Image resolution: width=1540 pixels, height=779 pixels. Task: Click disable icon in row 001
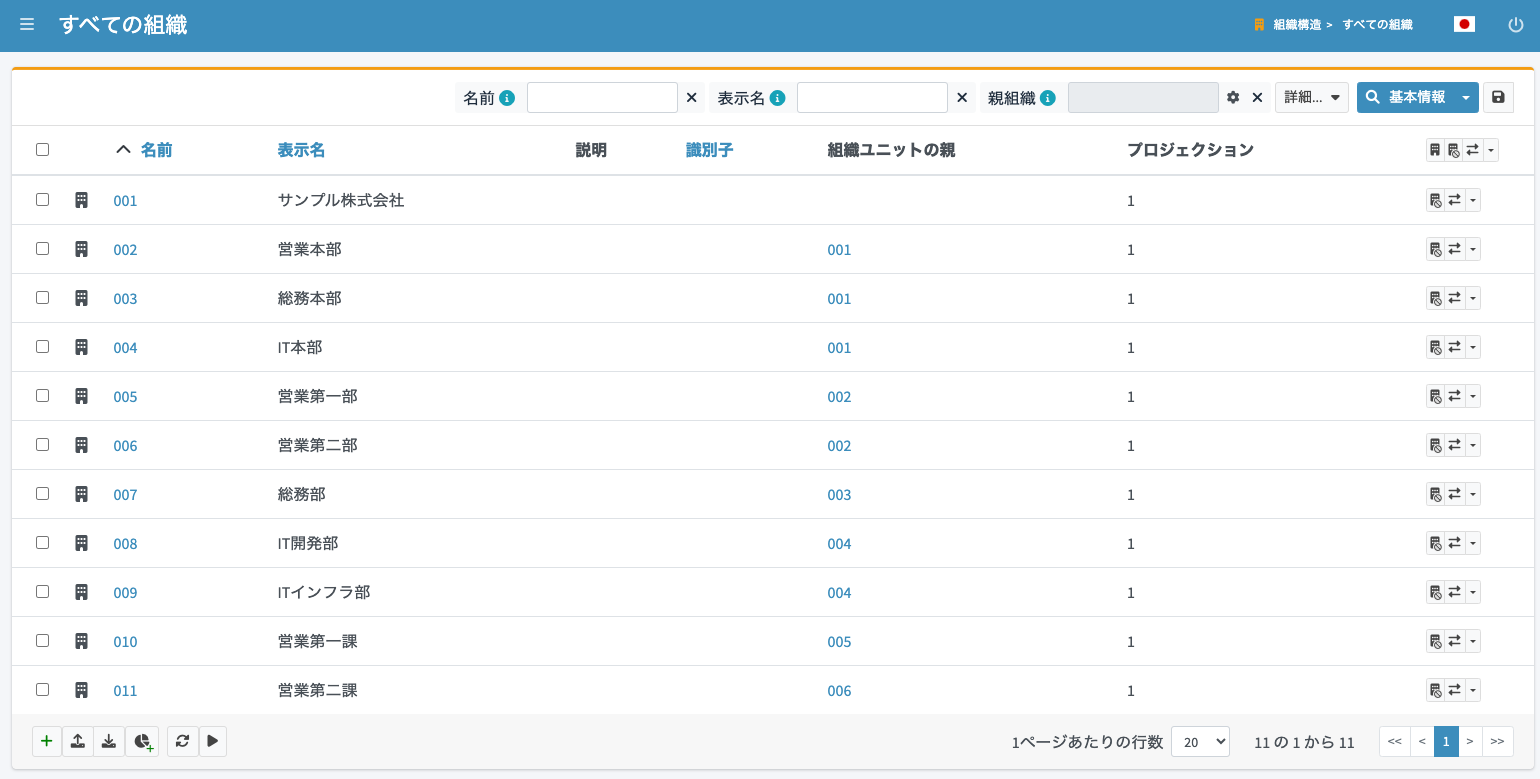pyautogui.click(x=1435, y=200)
